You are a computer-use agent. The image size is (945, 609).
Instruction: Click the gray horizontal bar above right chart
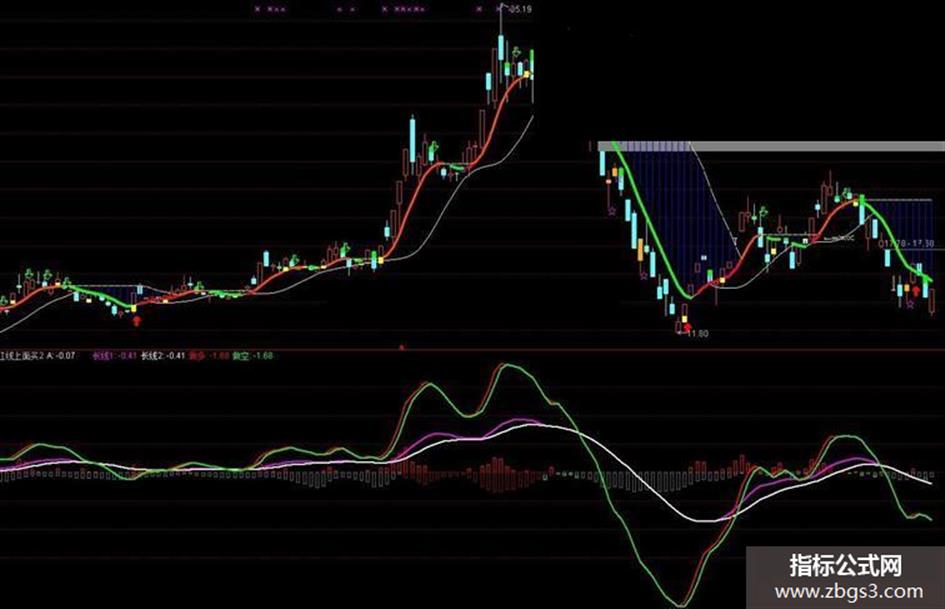(x=771, y=146)
